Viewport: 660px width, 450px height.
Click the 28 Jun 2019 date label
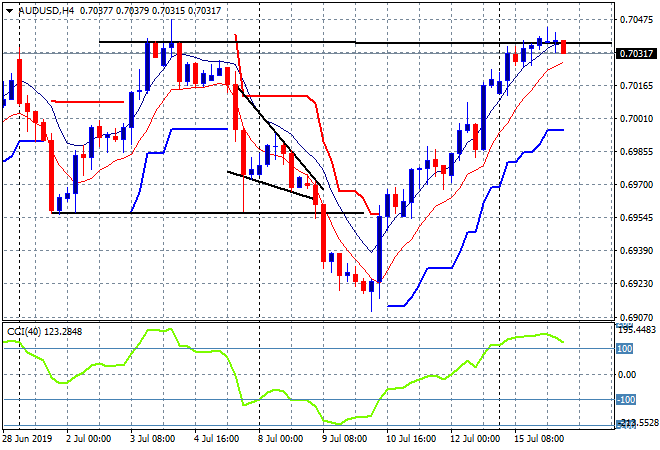pyautogui.click(x=27, y=439)
